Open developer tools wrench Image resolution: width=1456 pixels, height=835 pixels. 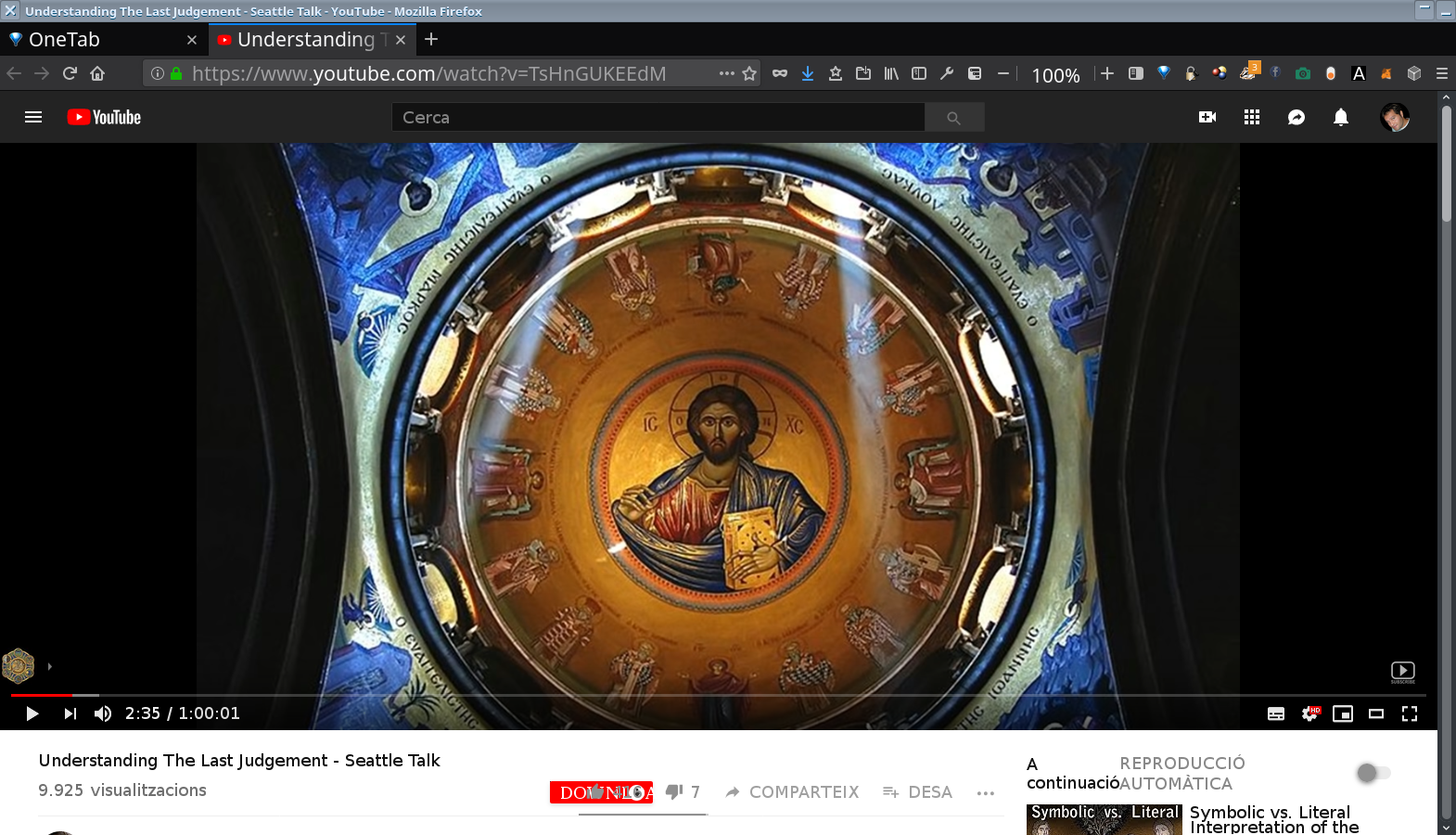click(x=947, y=73)
